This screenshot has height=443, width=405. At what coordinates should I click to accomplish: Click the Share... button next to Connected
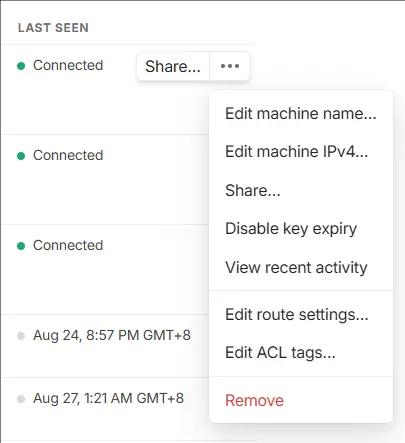pos(173,66)
